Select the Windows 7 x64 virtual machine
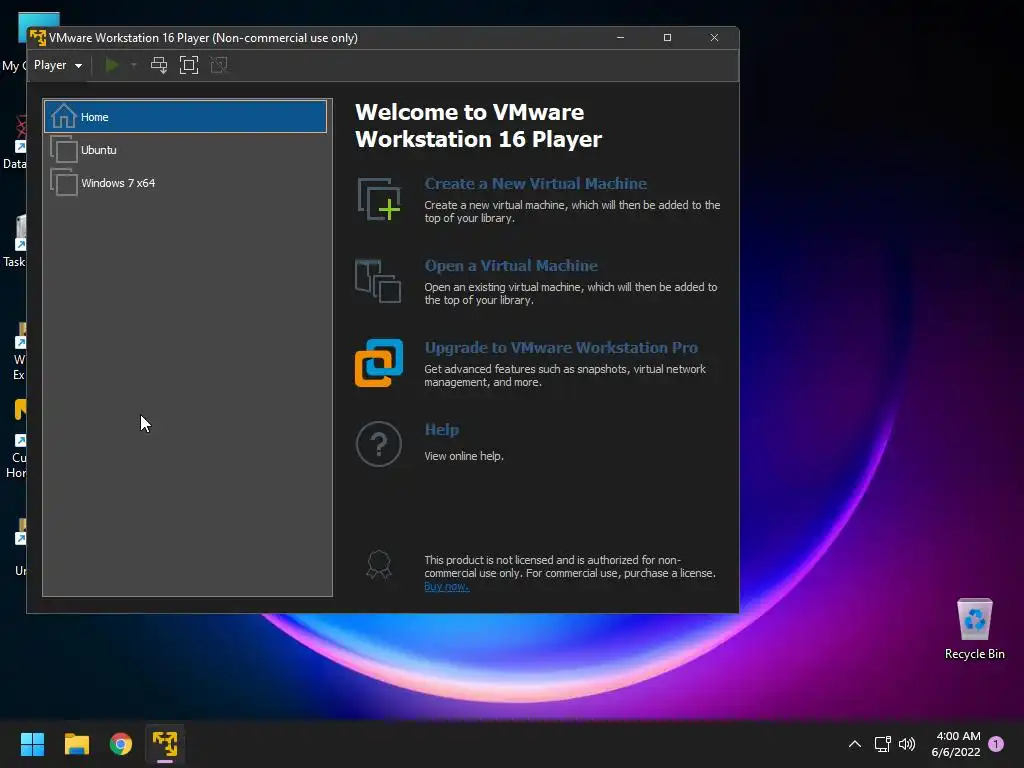 [185, 183]
